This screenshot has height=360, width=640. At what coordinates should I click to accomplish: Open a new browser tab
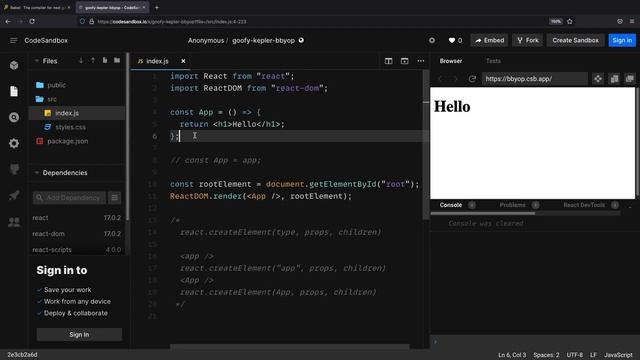click(x=157, y=7)
